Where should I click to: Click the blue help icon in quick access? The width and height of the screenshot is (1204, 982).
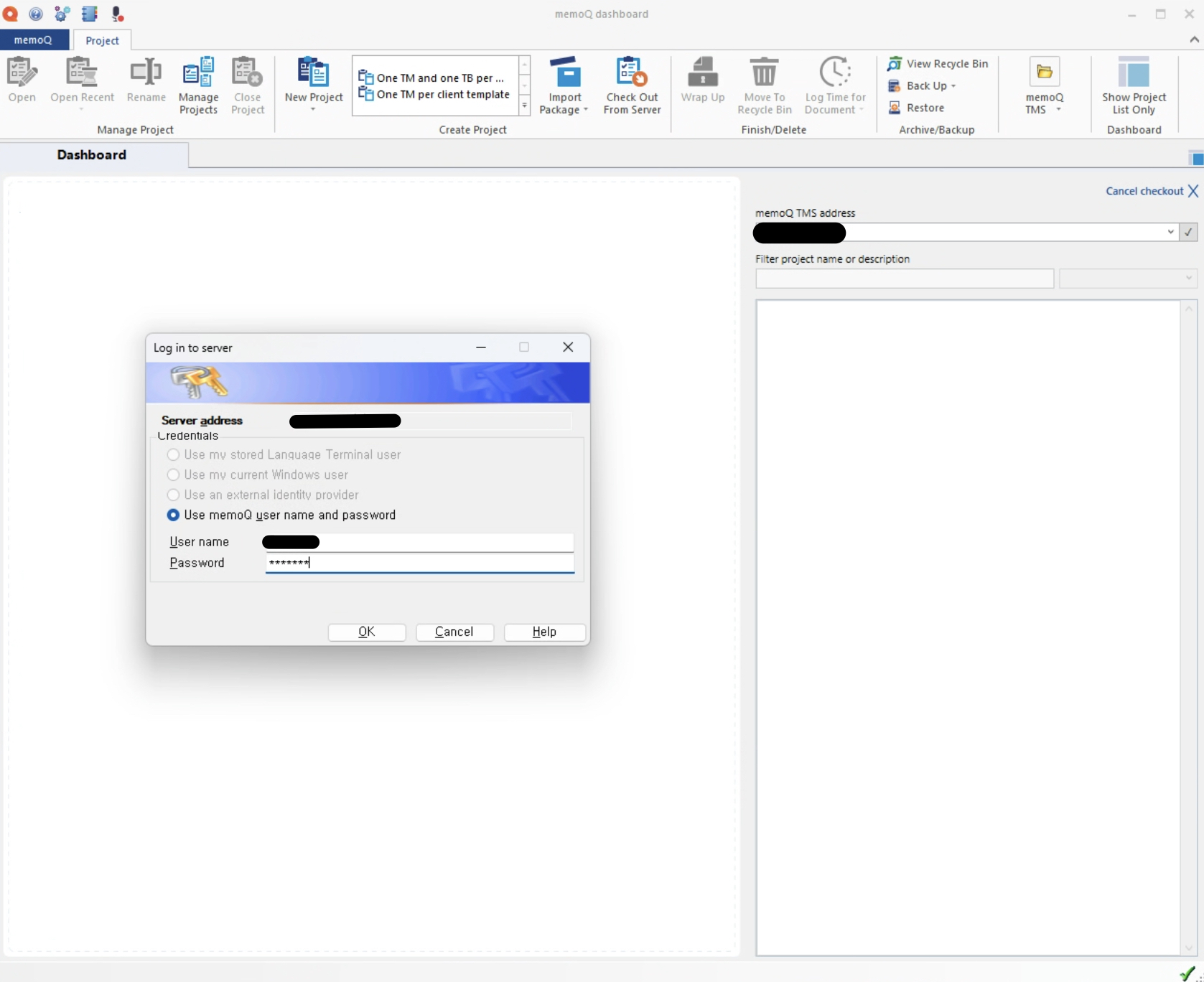(x=36, y=14)
